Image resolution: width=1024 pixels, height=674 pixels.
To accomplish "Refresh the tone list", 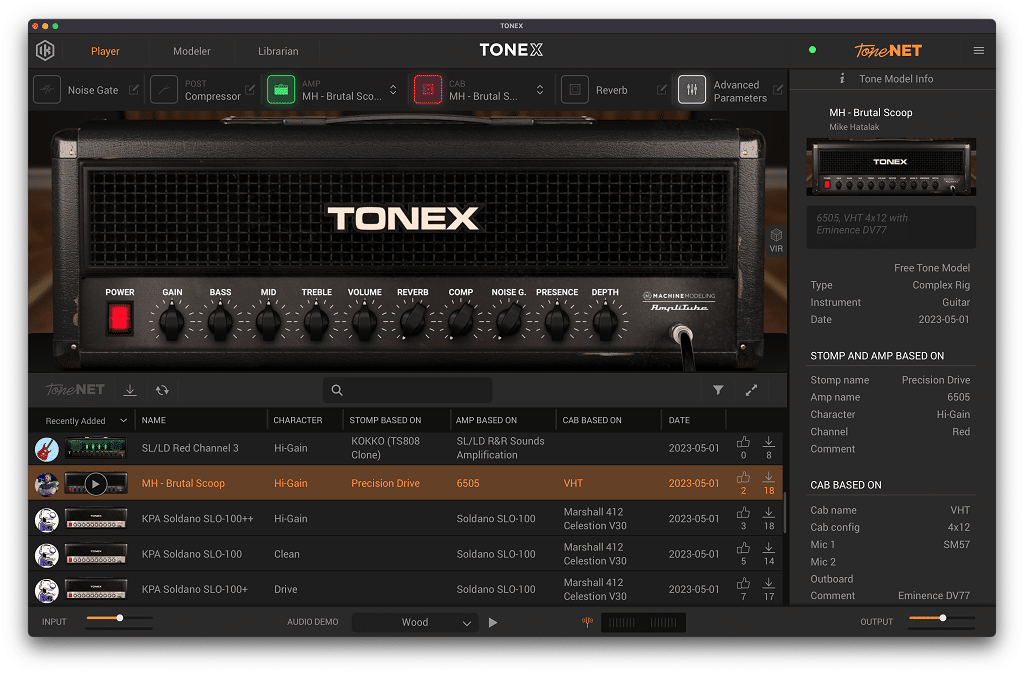I will coord(163,390).
